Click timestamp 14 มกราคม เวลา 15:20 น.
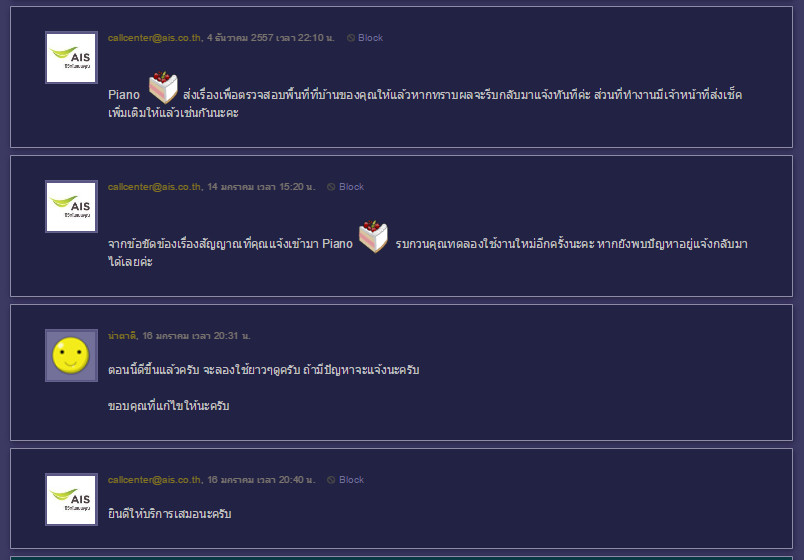 (x=261, y=187)
